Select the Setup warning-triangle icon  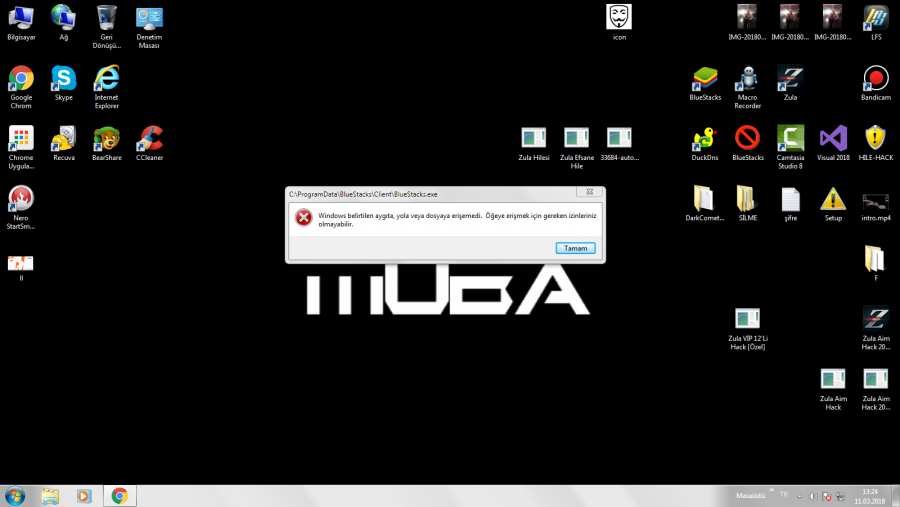833,204
